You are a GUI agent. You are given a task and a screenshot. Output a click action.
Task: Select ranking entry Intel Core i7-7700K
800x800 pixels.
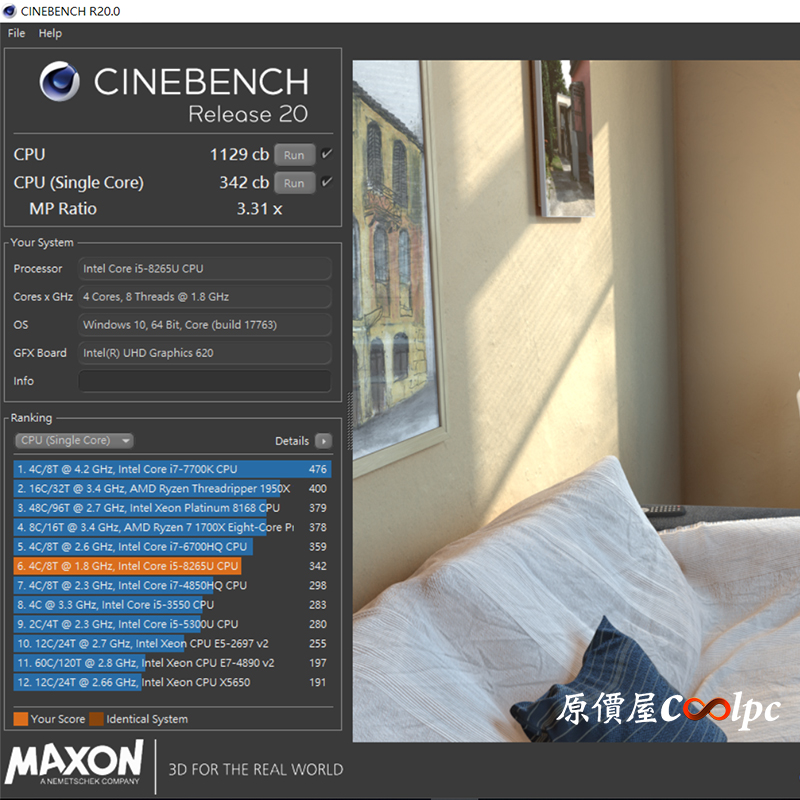(x=172, y=469)
